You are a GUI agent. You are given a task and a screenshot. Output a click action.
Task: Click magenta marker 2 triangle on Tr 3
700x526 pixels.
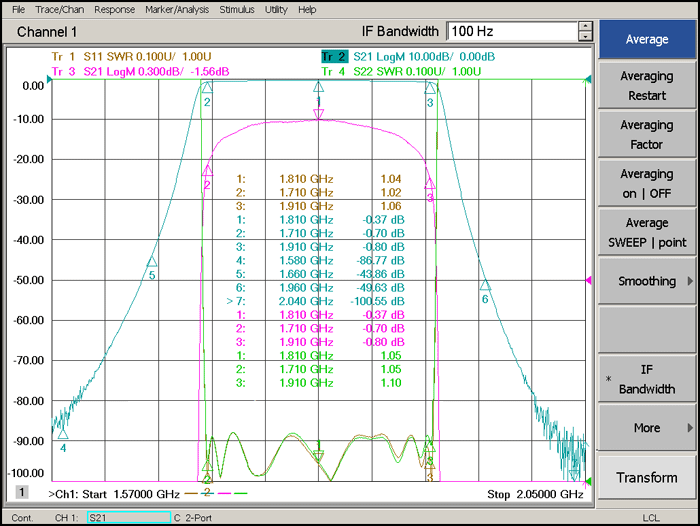tap(207, 171)
